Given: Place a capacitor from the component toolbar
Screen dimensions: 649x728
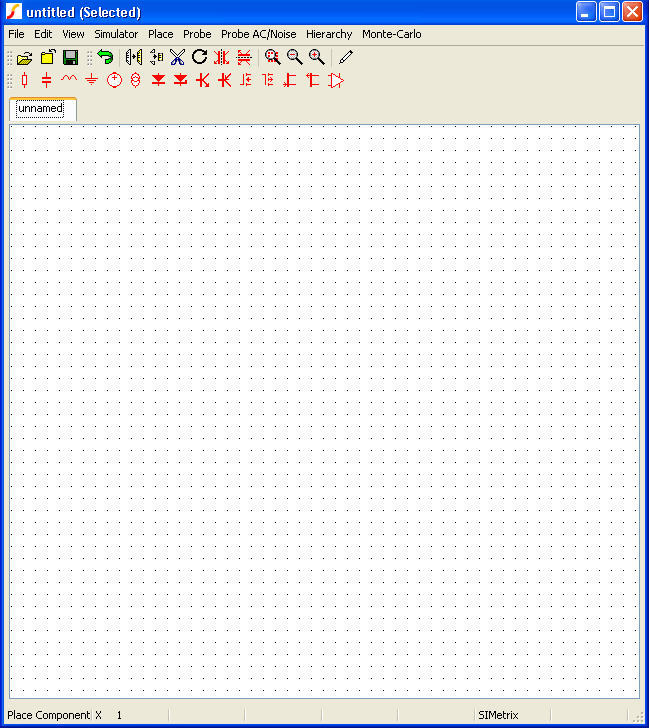Looking at the screenshot, I should [46, 80].
